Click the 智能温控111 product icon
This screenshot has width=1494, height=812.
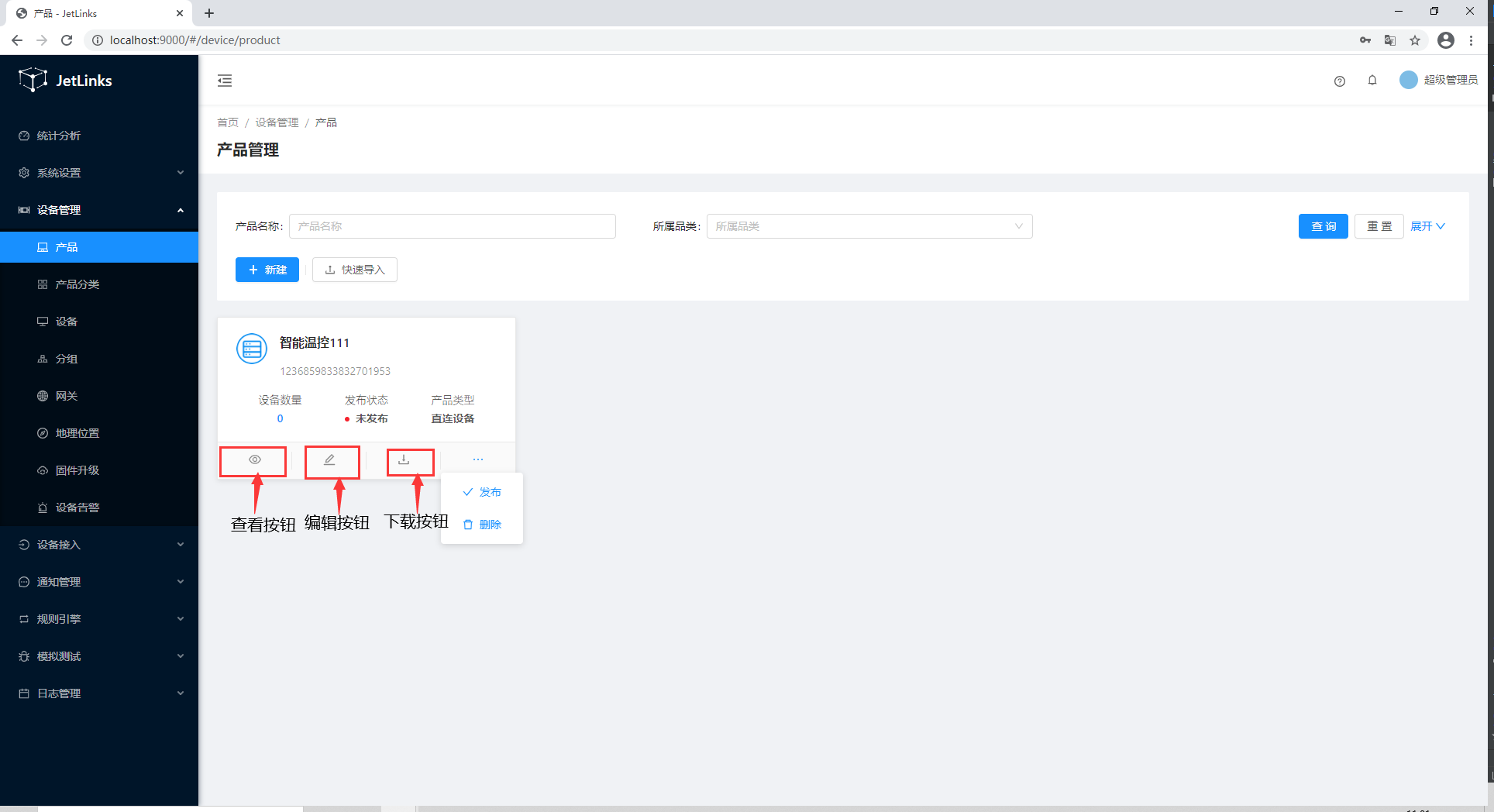click(252, 349)
